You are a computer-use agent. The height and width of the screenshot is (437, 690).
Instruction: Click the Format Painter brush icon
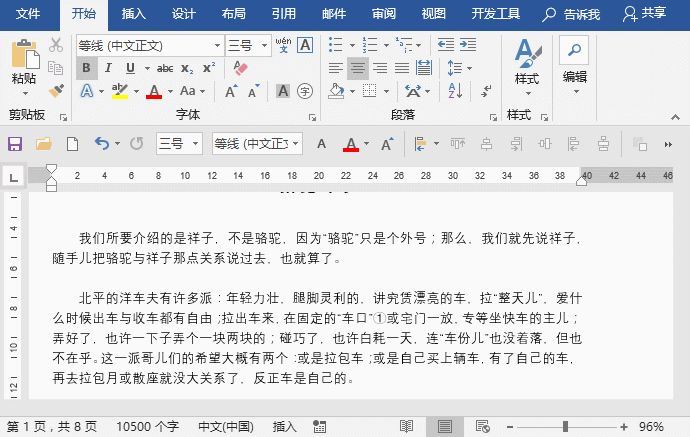56,91
